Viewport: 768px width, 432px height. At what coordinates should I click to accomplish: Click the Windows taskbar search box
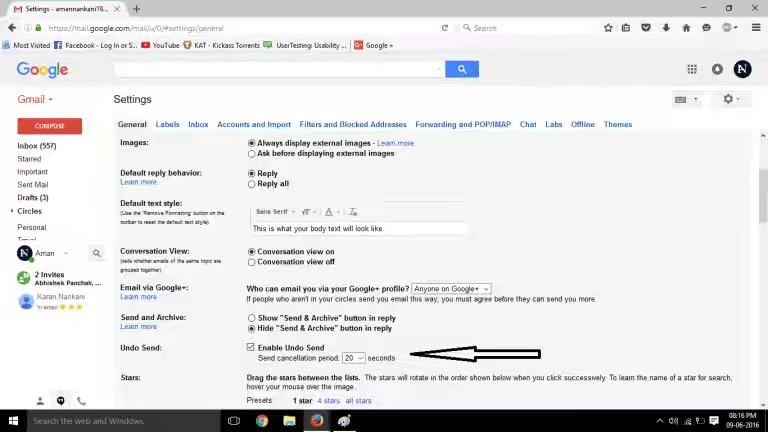pyautogui.click(x=123, y=421)
